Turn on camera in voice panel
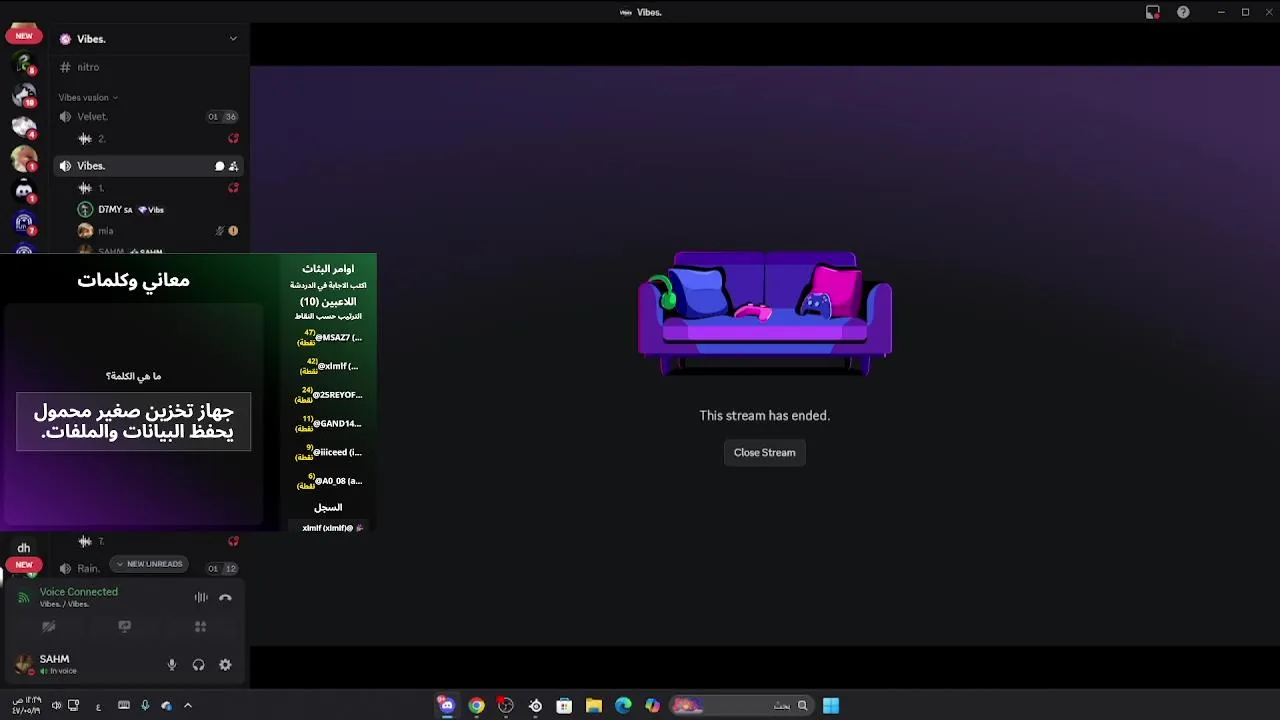This screenshot has width=1280, height=720. pyautogui.click(x=48, y=627)
